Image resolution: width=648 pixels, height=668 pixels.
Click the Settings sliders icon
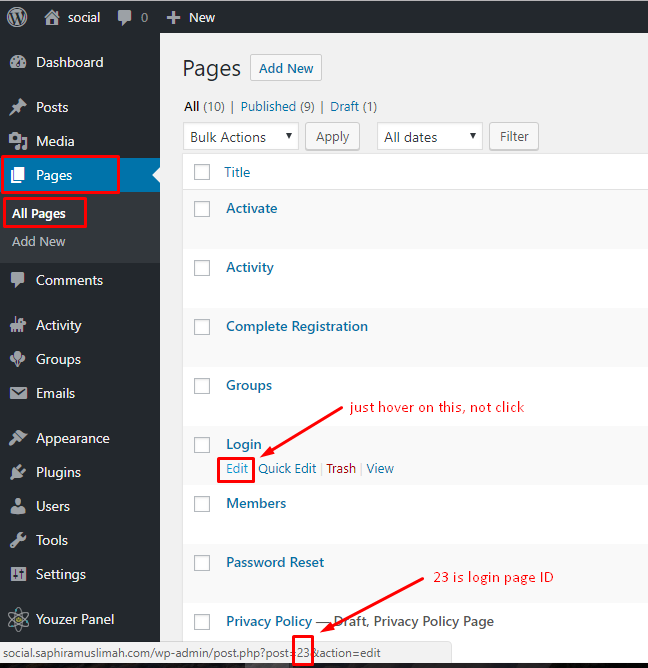click(18, 574)
